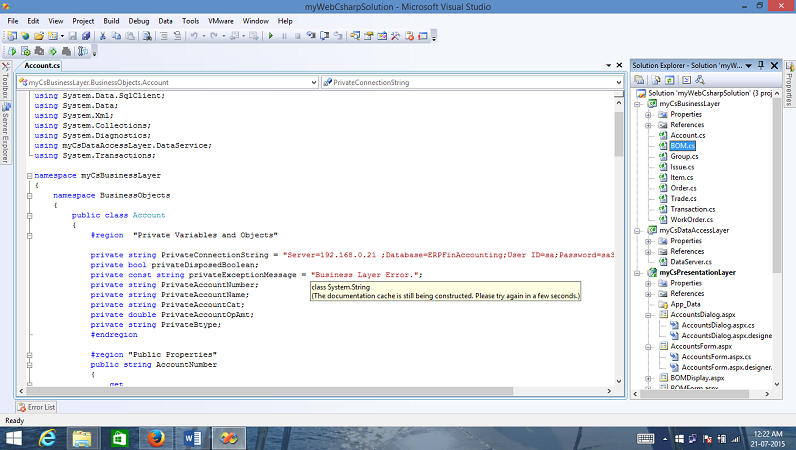Screen dimensions: 796x450
Task: Click the Refresh icon in Solution Explorer
Action: point(669,79)
